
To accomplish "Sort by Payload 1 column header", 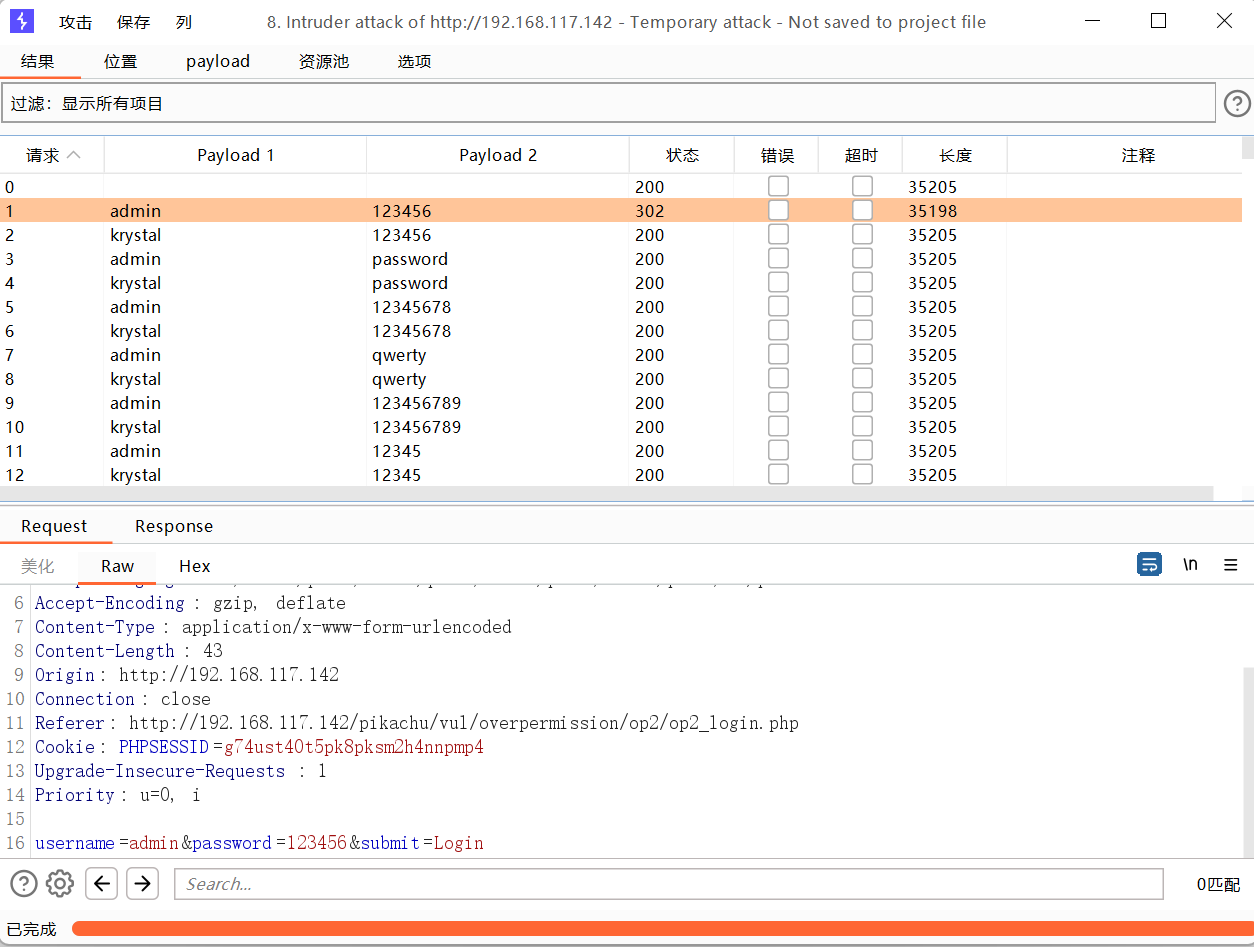I will click(x=235, y=155).
